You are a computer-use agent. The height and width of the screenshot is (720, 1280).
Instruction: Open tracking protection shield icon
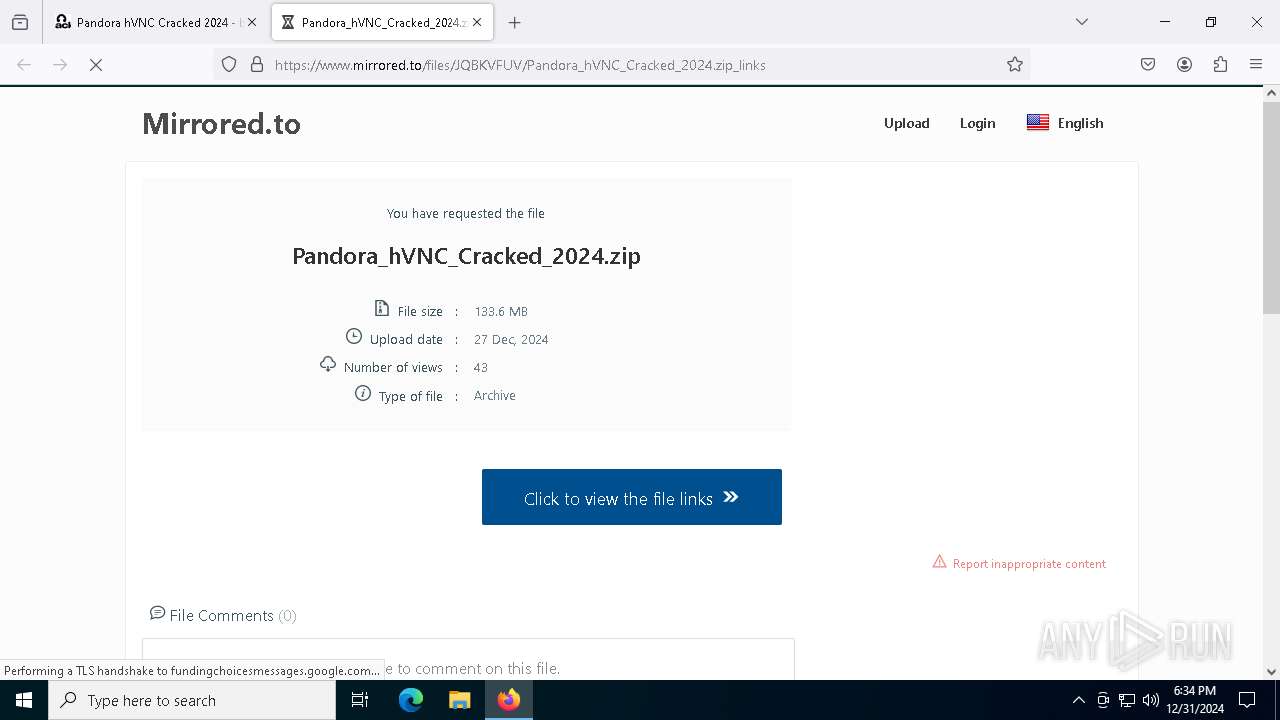pos(229,65)
